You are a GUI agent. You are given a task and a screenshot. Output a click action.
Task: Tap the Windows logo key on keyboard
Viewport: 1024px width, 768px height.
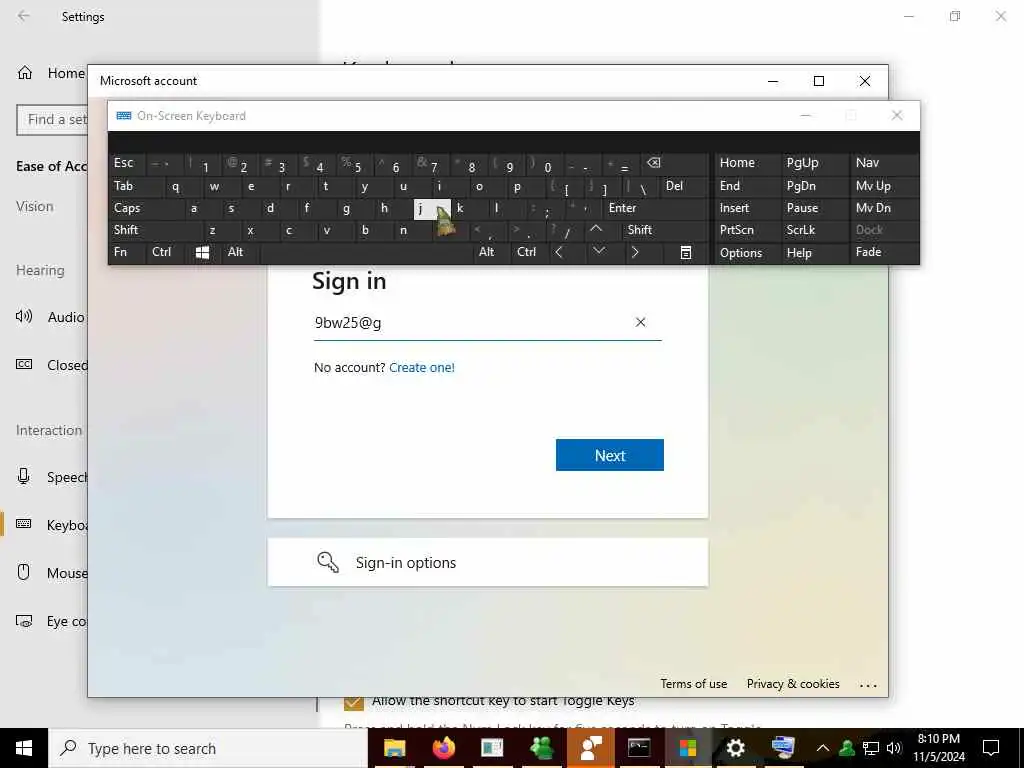tap(202, 253)
